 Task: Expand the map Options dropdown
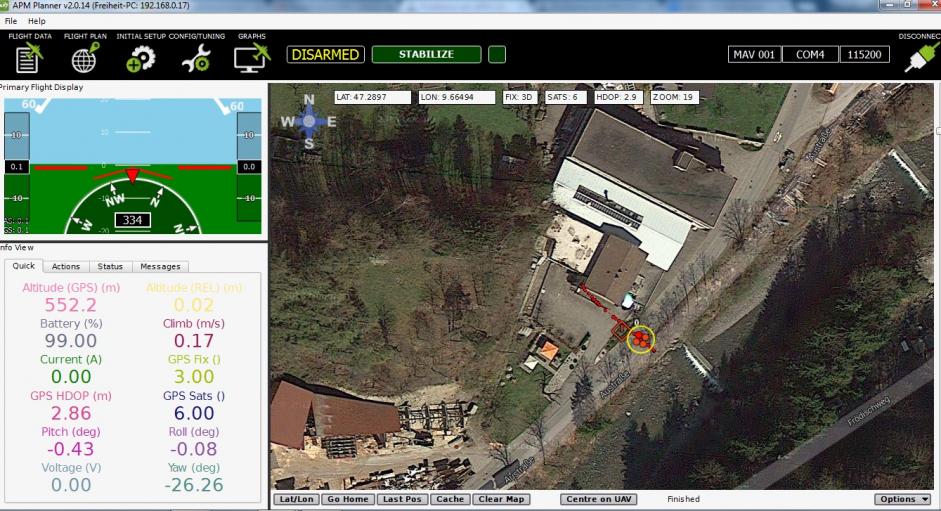click(902, 499)
